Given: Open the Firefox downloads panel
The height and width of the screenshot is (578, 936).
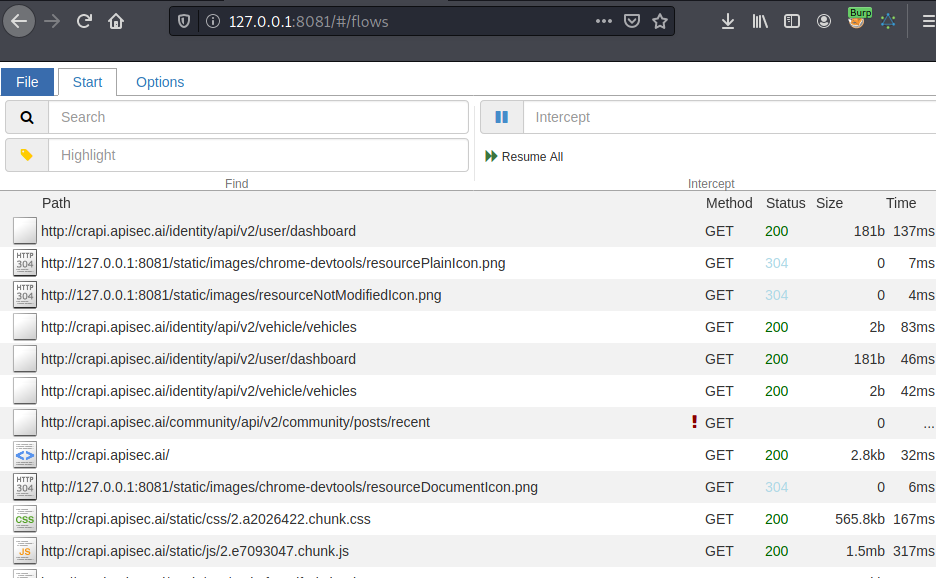Looking at the screenshot, I should [728, 21].
